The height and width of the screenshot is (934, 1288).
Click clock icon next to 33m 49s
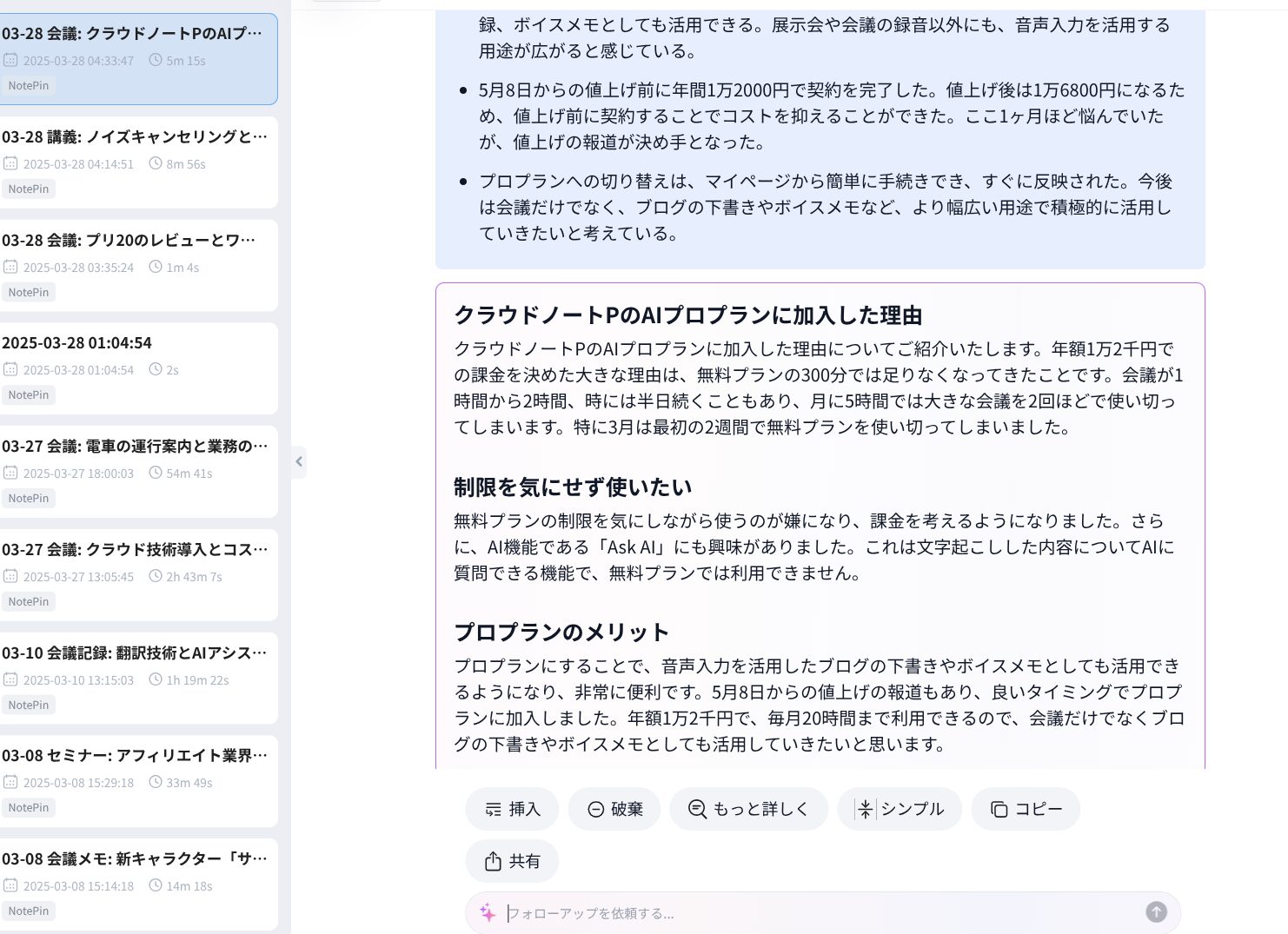[x=156, y=782]
